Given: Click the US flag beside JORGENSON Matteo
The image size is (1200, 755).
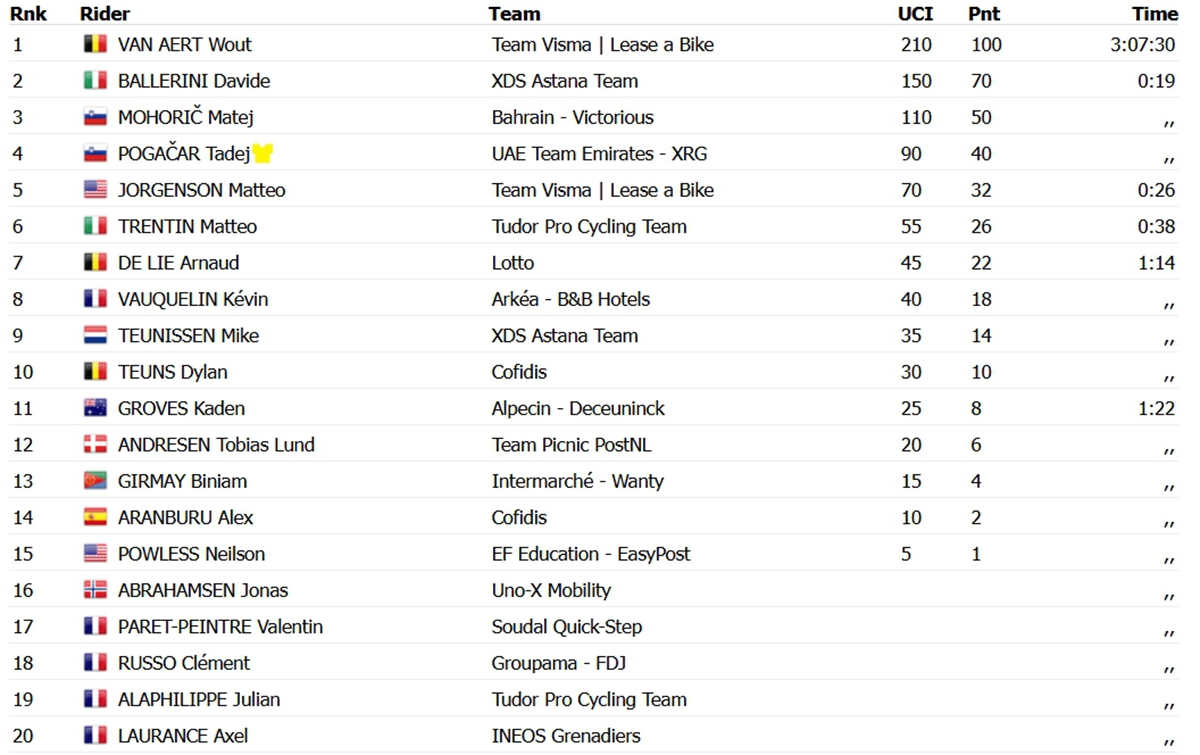Looking at the screenshot, I should coord(95,190).
